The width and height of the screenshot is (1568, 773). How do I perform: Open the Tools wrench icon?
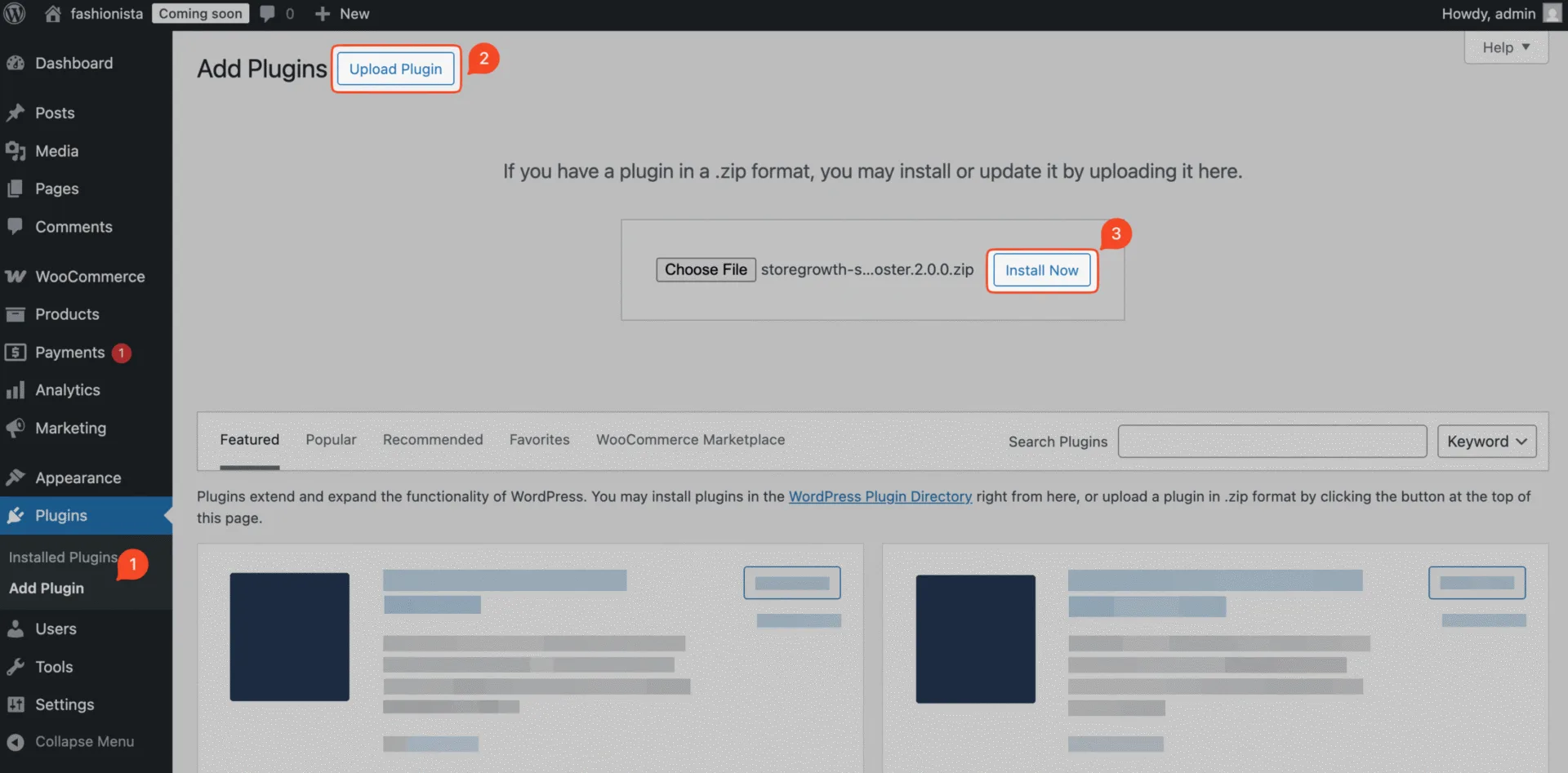(16, 667)
